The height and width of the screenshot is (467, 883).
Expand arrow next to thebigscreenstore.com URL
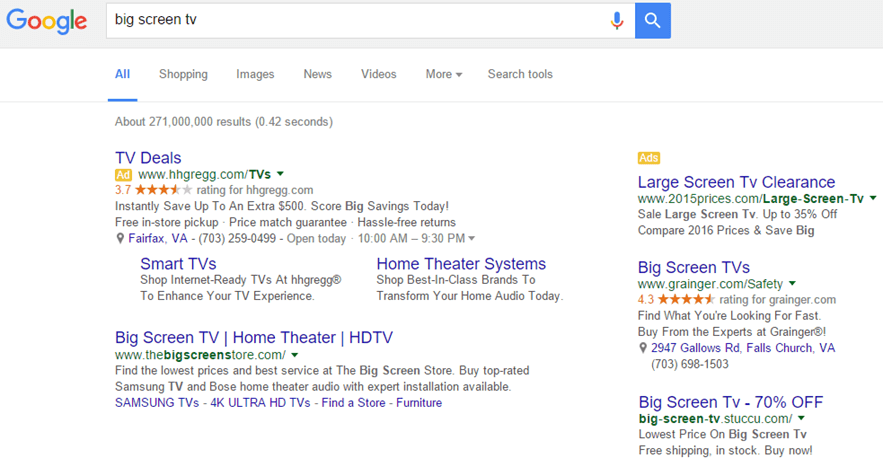295,355
